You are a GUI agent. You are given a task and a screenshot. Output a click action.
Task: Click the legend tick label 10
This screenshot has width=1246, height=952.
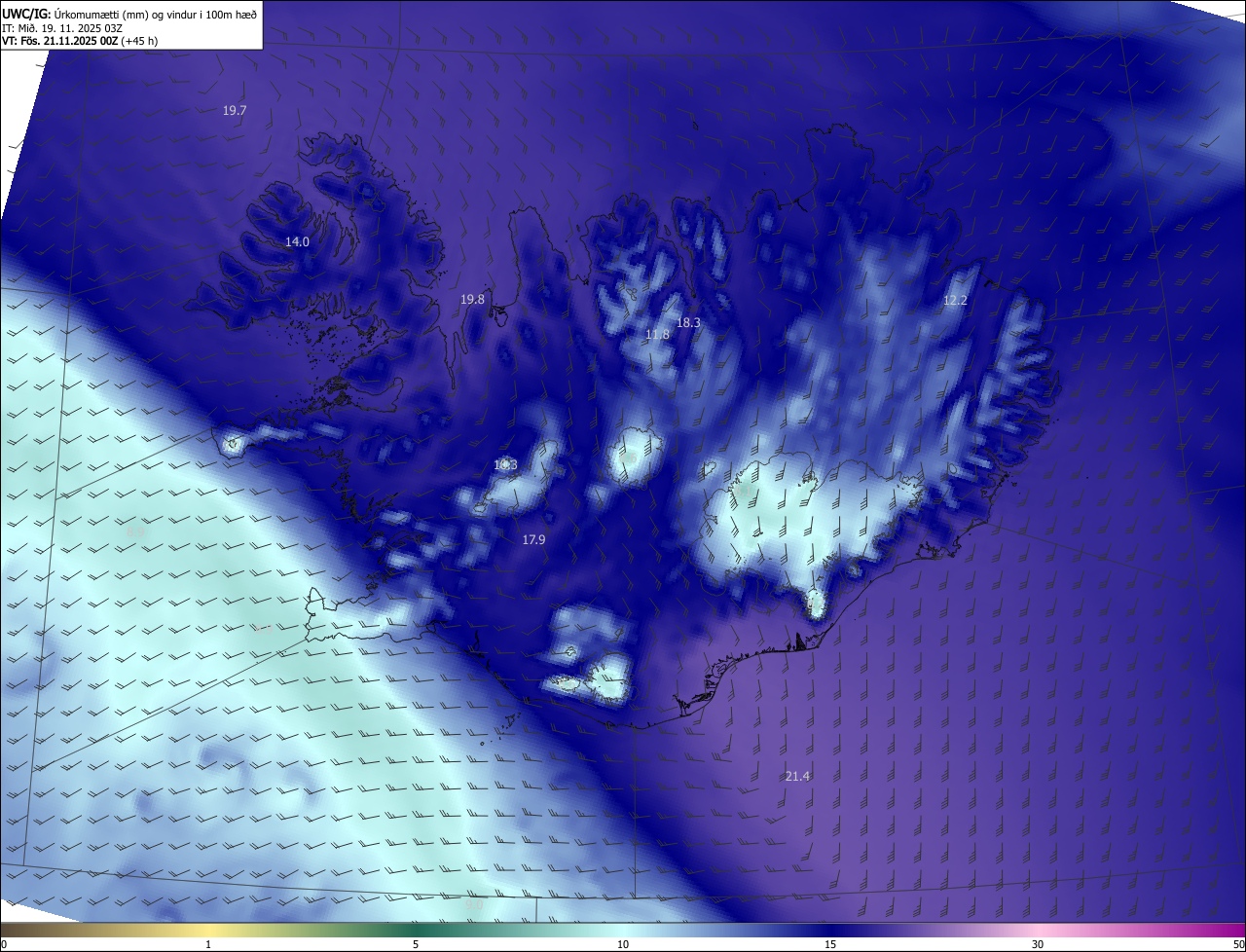pos(623,944)
